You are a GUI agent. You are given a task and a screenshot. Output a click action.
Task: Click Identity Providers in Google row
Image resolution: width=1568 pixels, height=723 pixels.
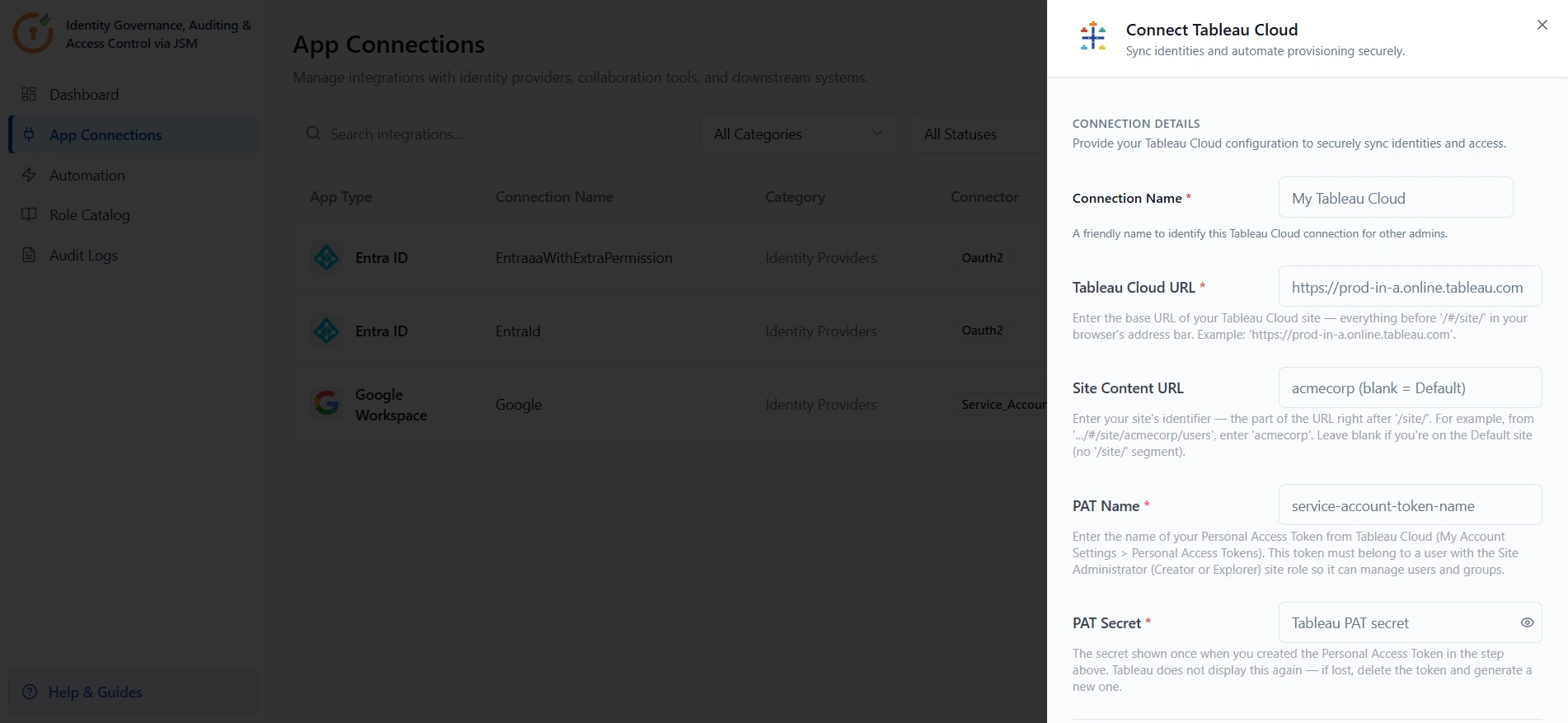[820, 404]
